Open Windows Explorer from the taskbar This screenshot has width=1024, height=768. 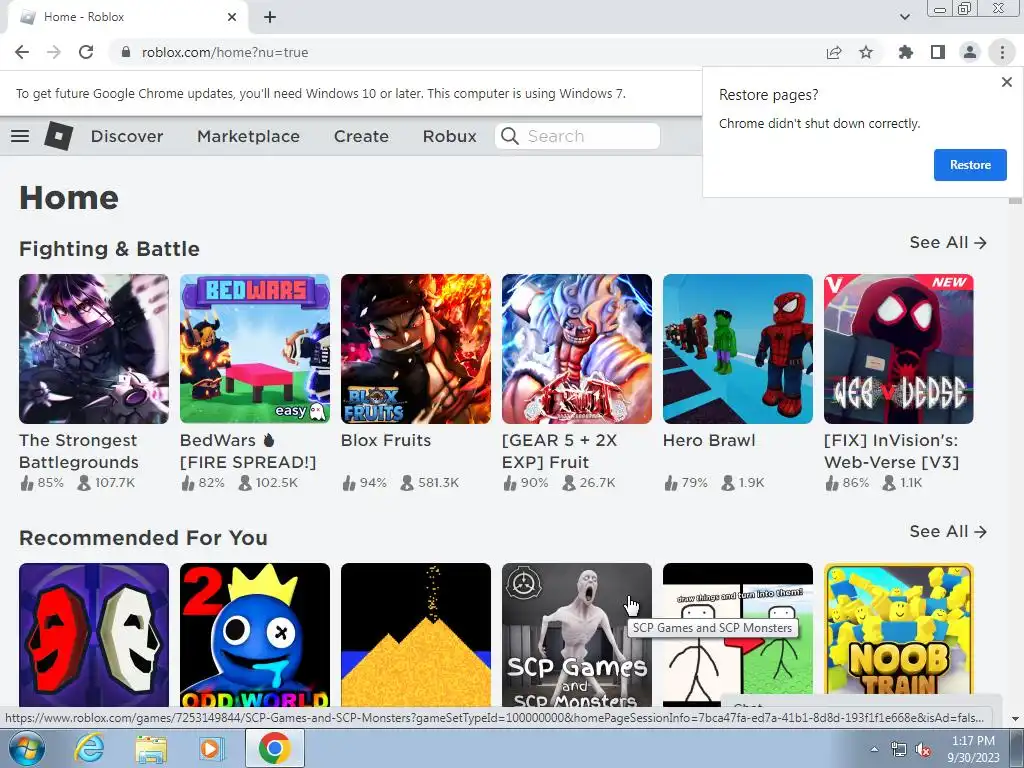tap(150, 749)
